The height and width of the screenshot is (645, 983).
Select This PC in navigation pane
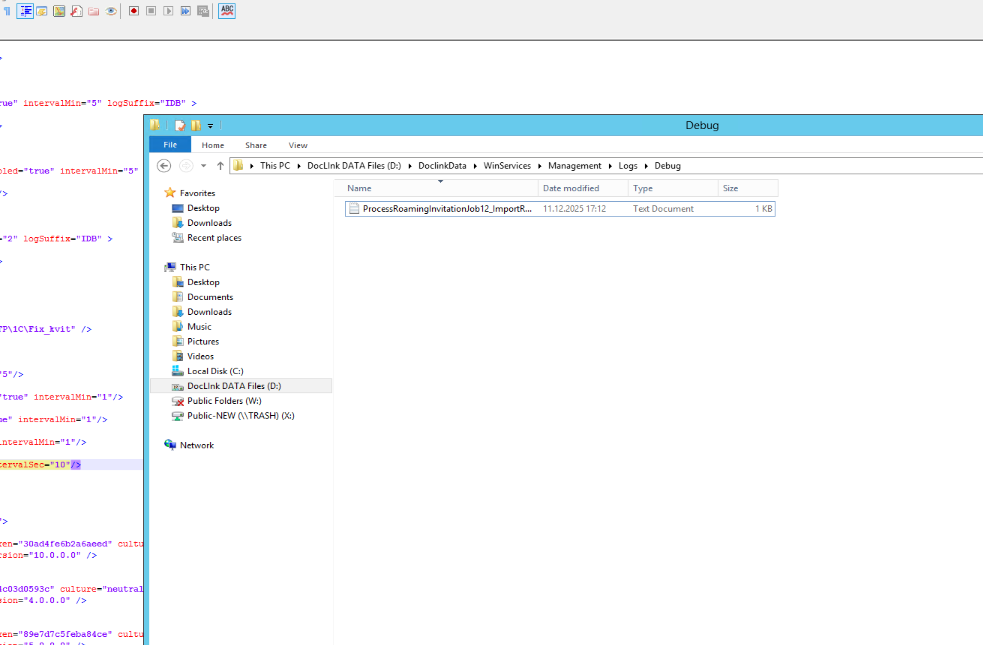coord(194,267)
